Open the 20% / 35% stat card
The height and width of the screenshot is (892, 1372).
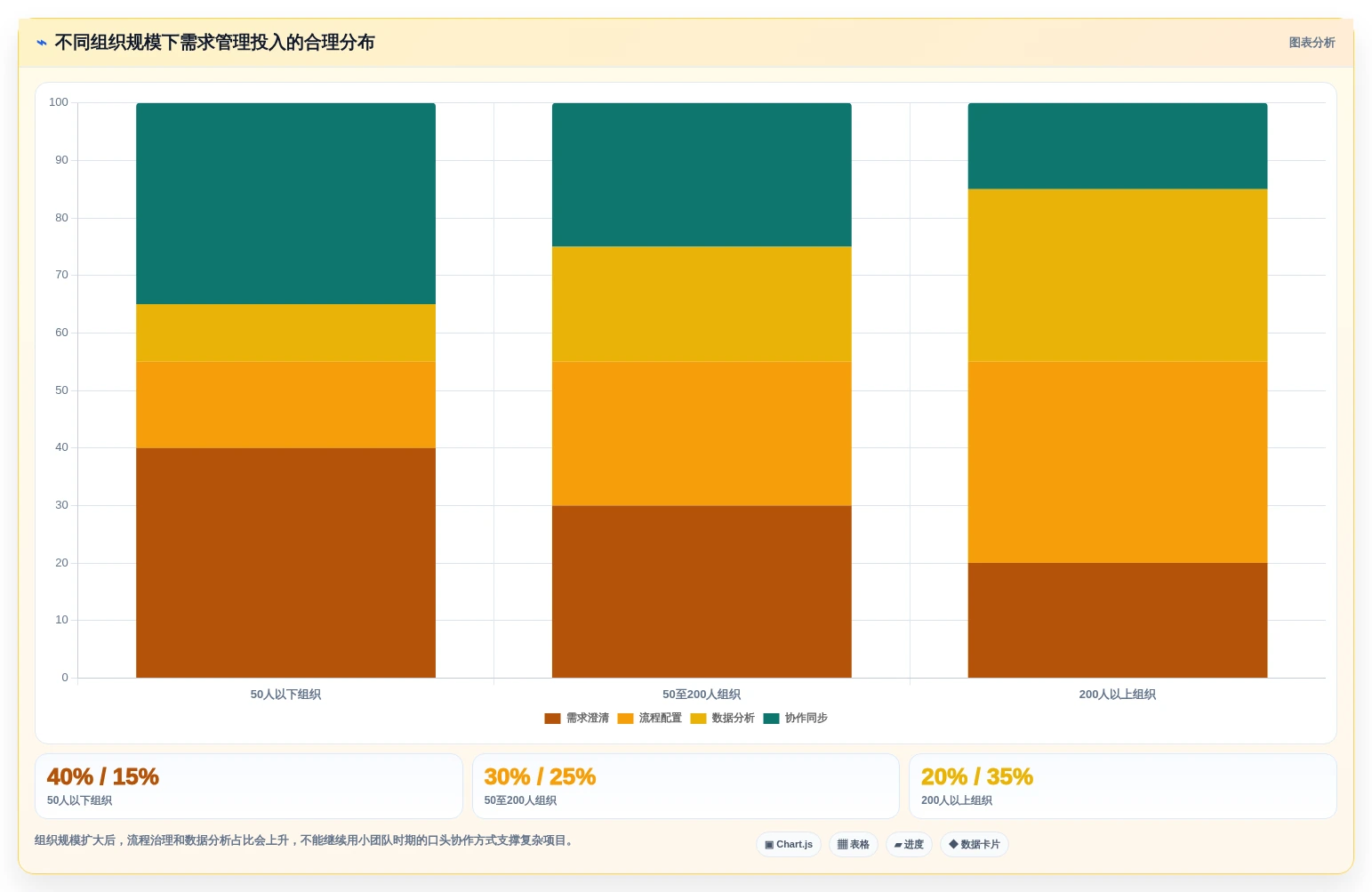[1123, 786]
